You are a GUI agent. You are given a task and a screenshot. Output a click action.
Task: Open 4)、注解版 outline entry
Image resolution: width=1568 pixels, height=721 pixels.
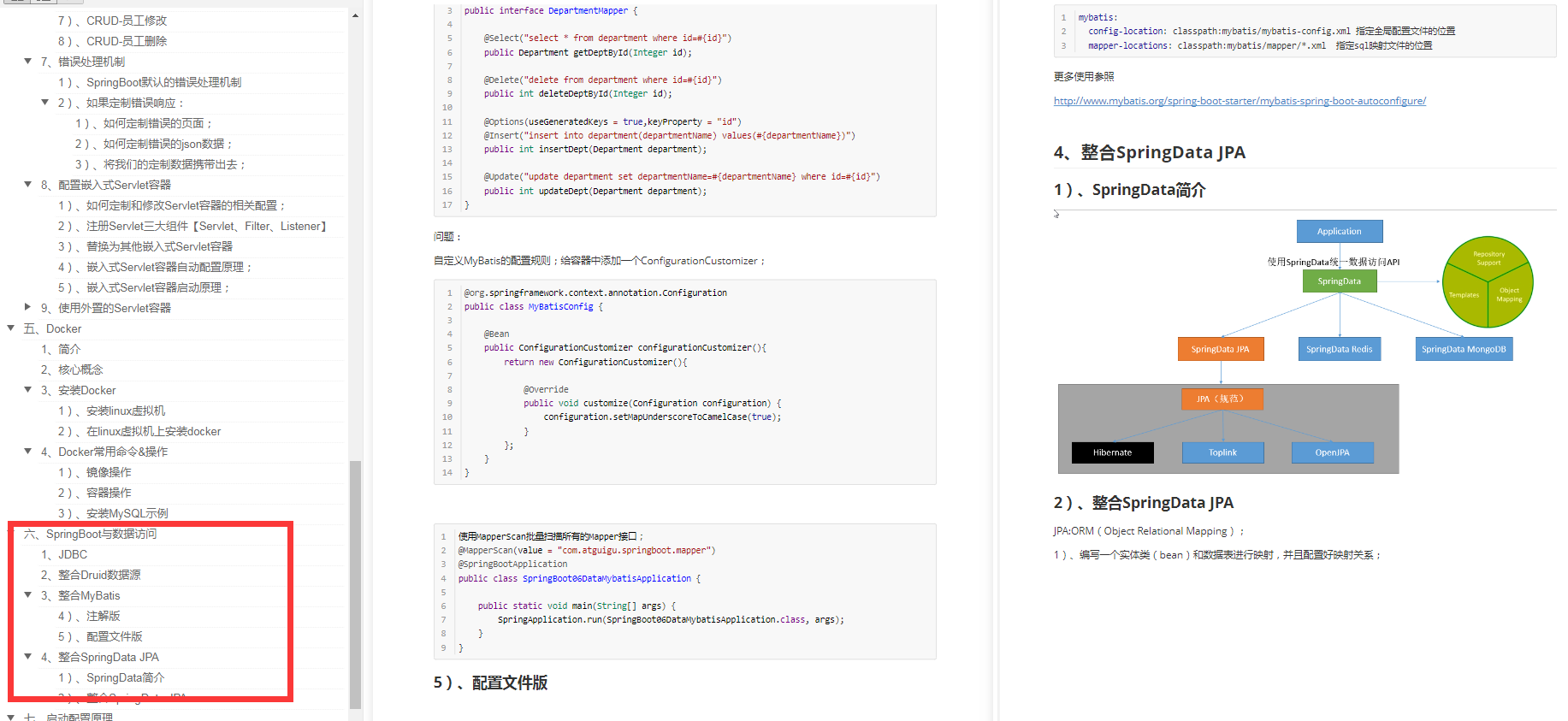(89, 616)
